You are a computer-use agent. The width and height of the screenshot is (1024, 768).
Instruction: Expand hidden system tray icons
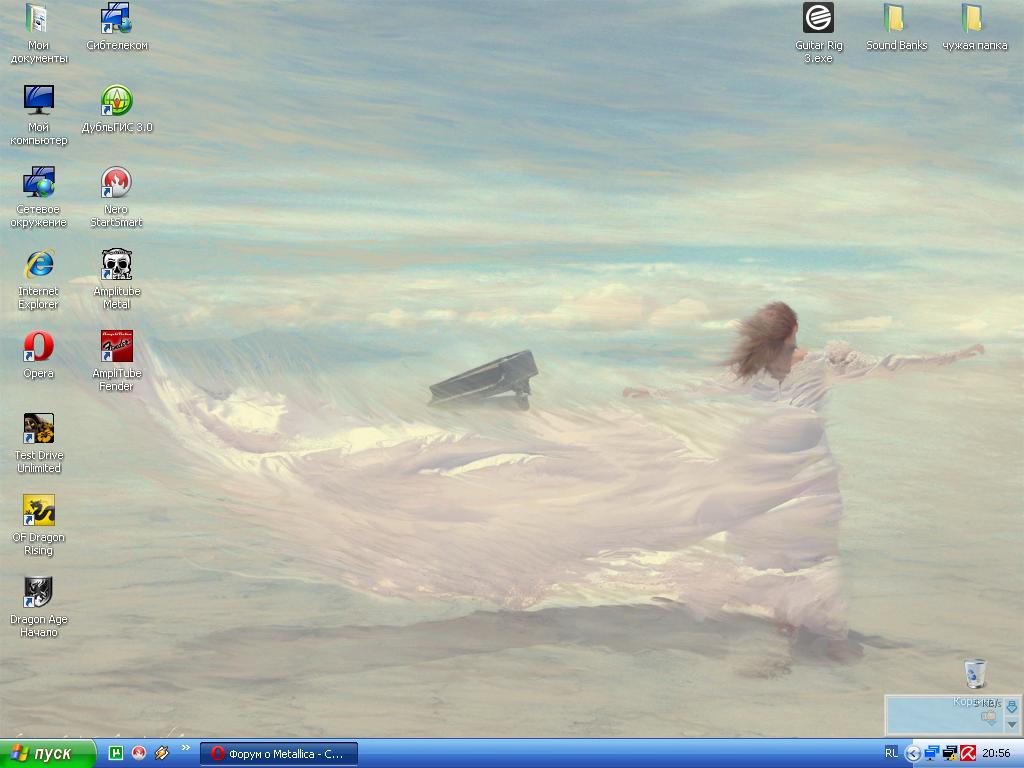[x=912, y=753]
